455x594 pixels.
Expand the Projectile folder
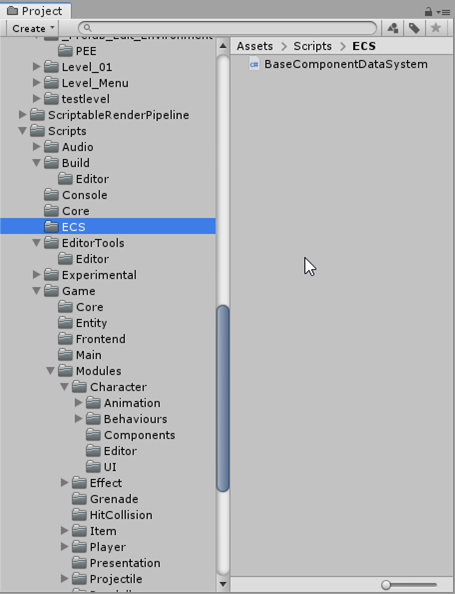coord(64,578)
